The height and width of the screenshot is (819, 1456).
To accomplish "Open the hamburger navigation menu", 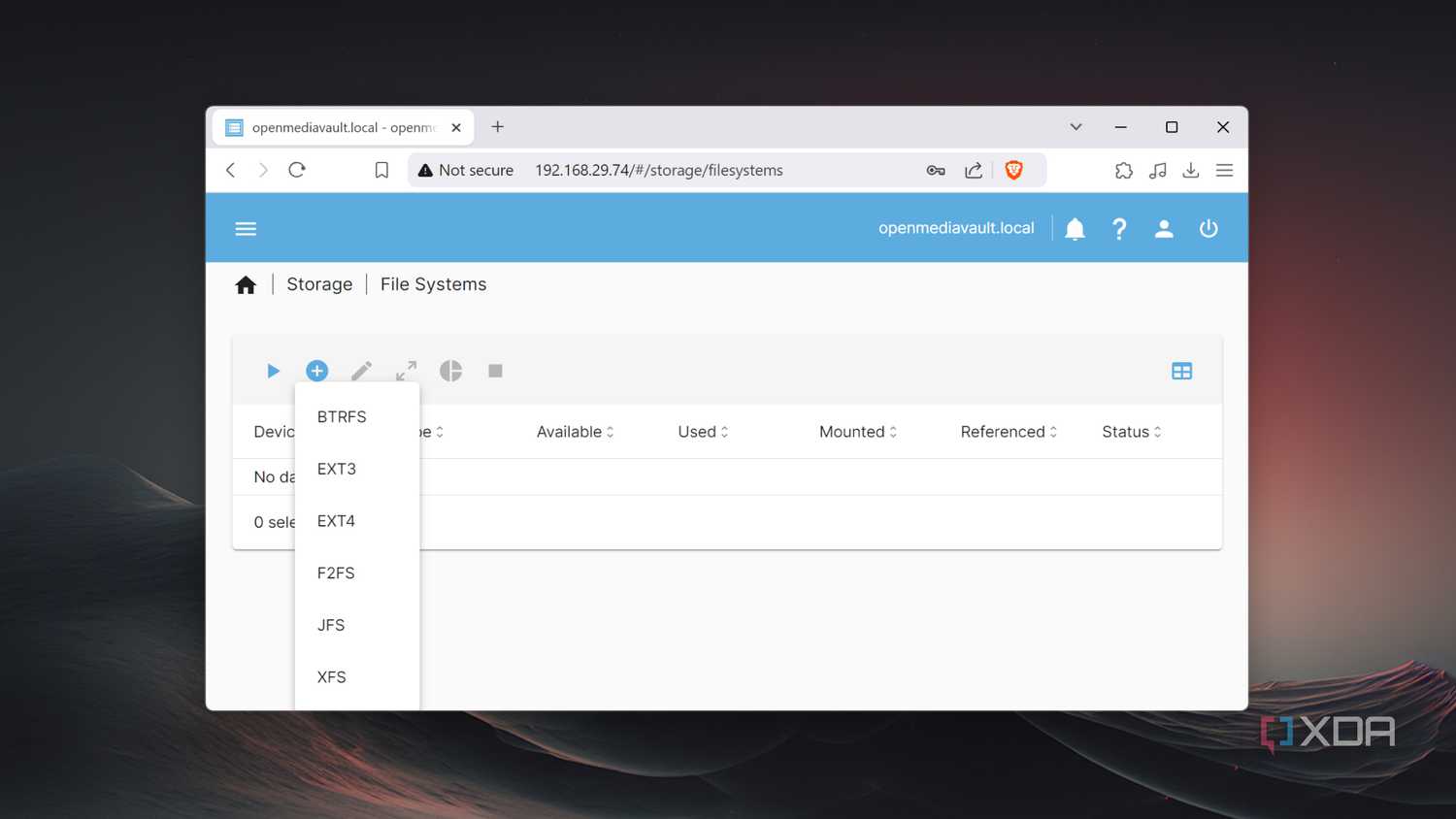I will point(246,229).
